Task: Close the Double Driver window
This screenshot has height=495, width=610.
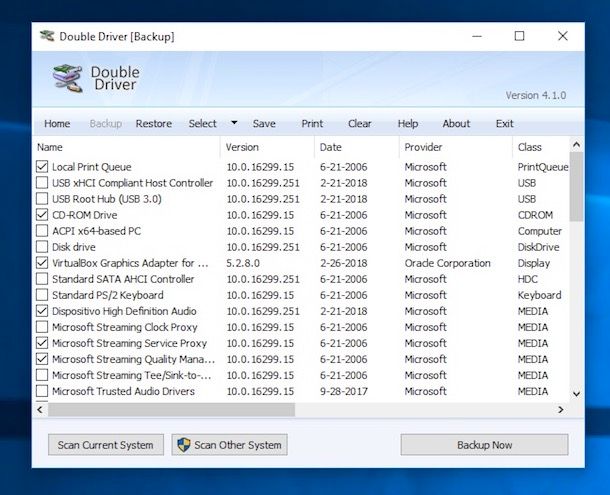Action: (x=563, y=36)
